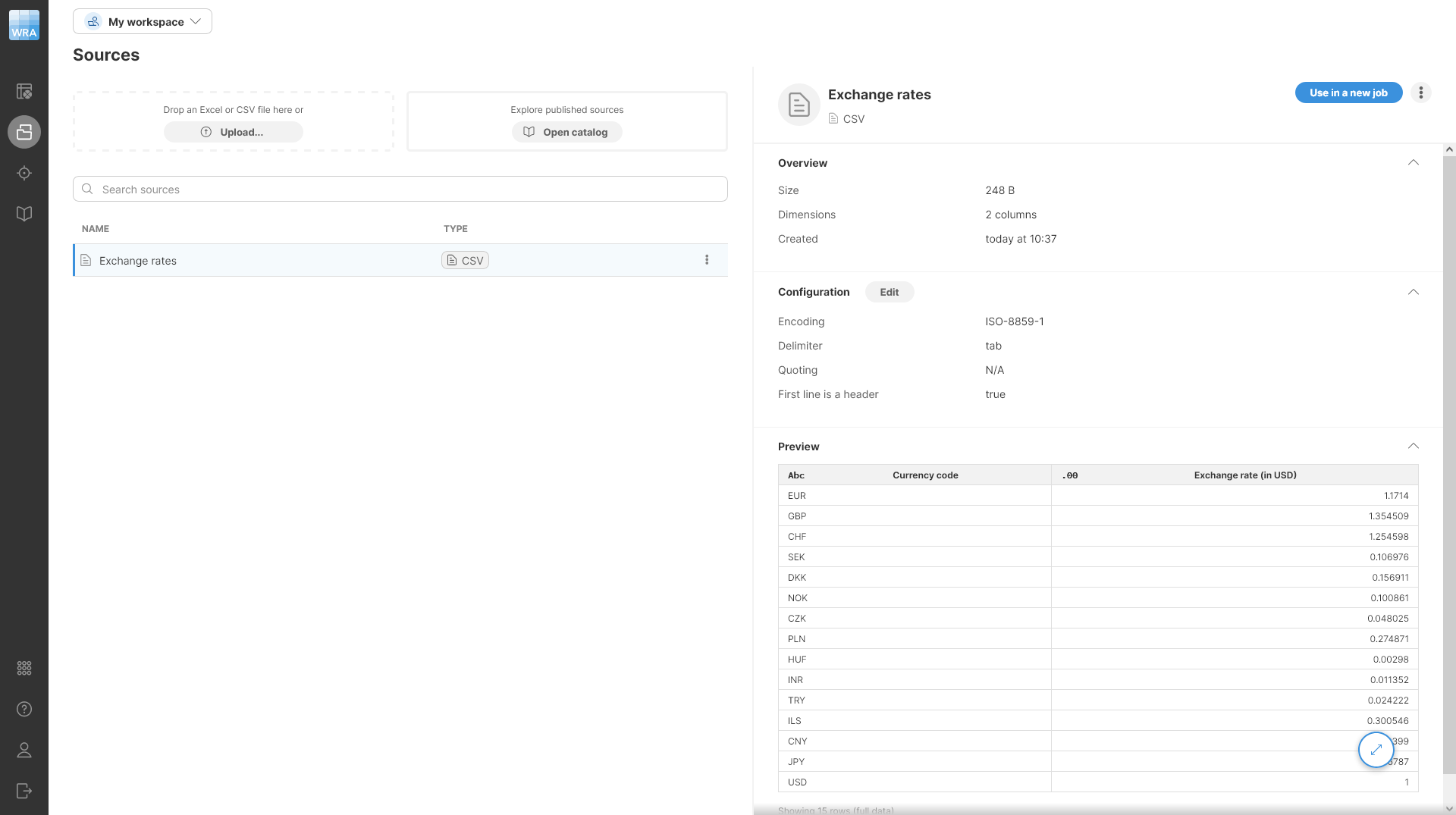The image size is (1456, 815).
Task: Open the My workspace dropdown
Action: pyautogui.click(x=143, y=21)
